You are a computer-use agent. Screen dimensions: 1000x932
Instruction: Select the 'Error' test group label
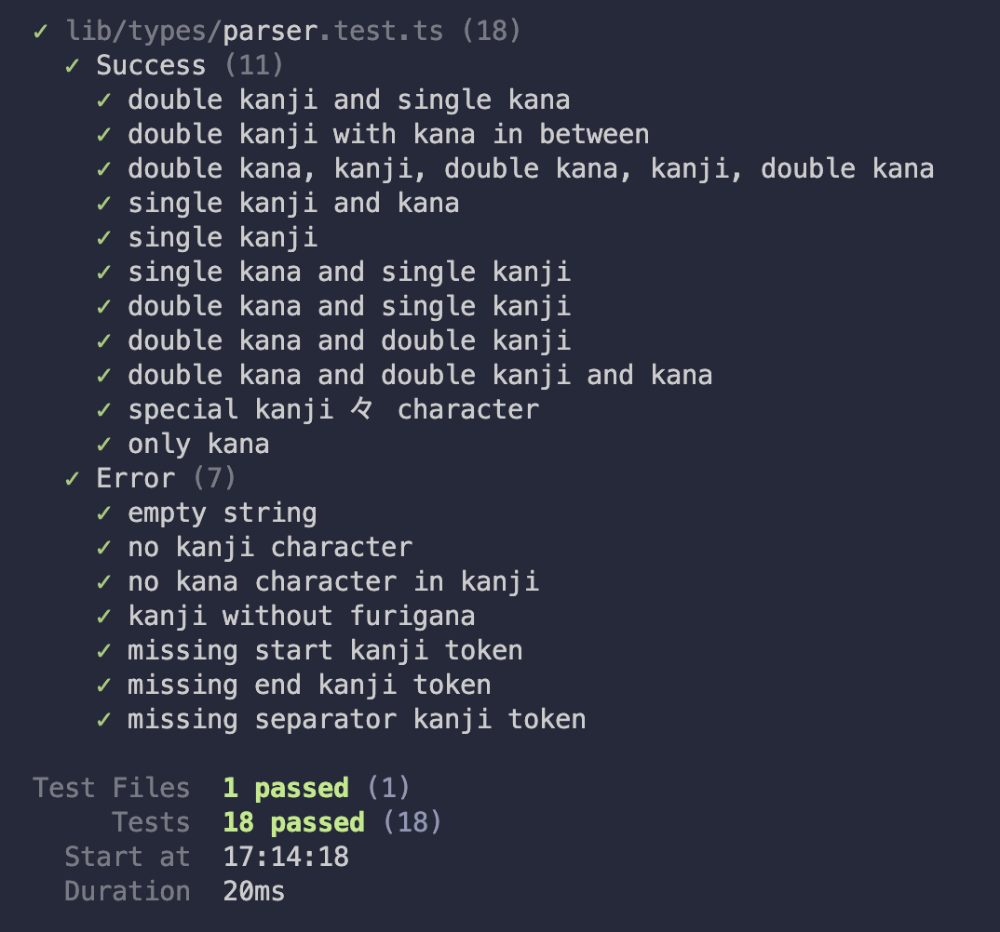click(135, 479)
